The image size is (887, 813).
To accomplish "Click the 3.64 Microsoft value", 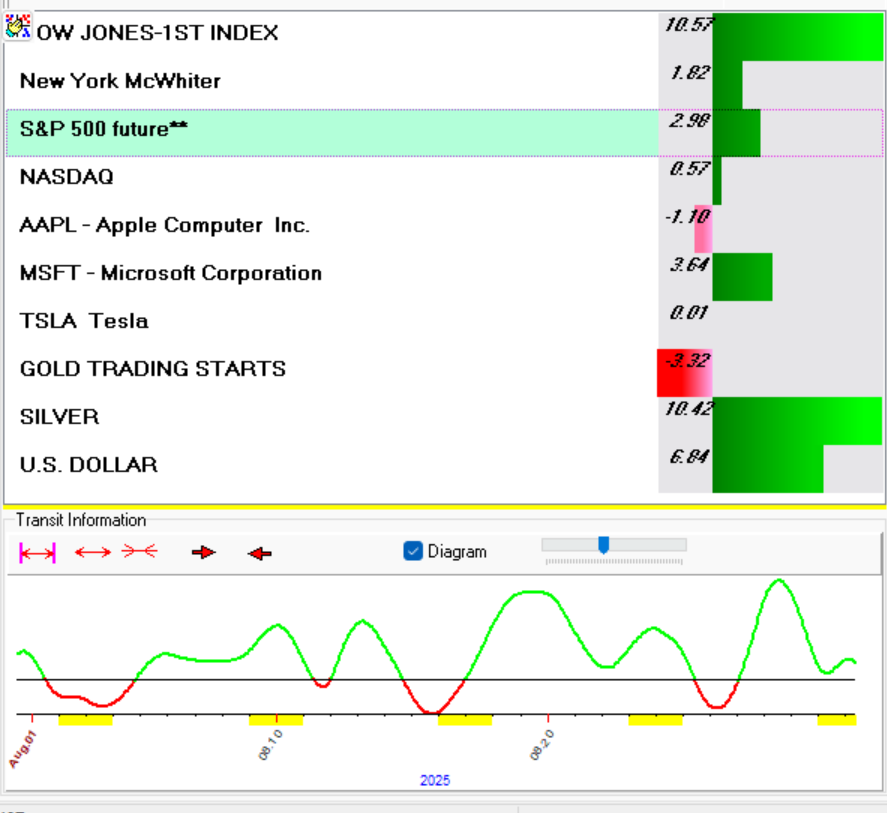I will pos(690,264).
